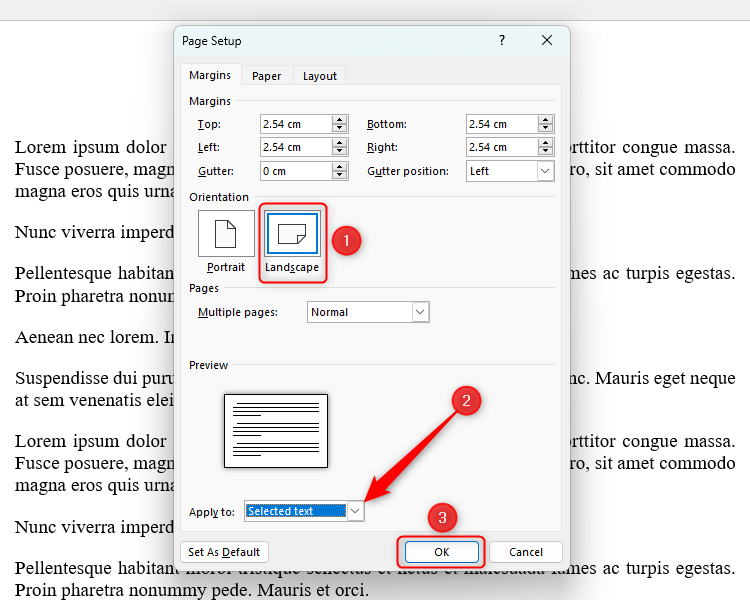Decrease the Bottom margin with down arrow

pyautogui.click(x=545, y=128)
